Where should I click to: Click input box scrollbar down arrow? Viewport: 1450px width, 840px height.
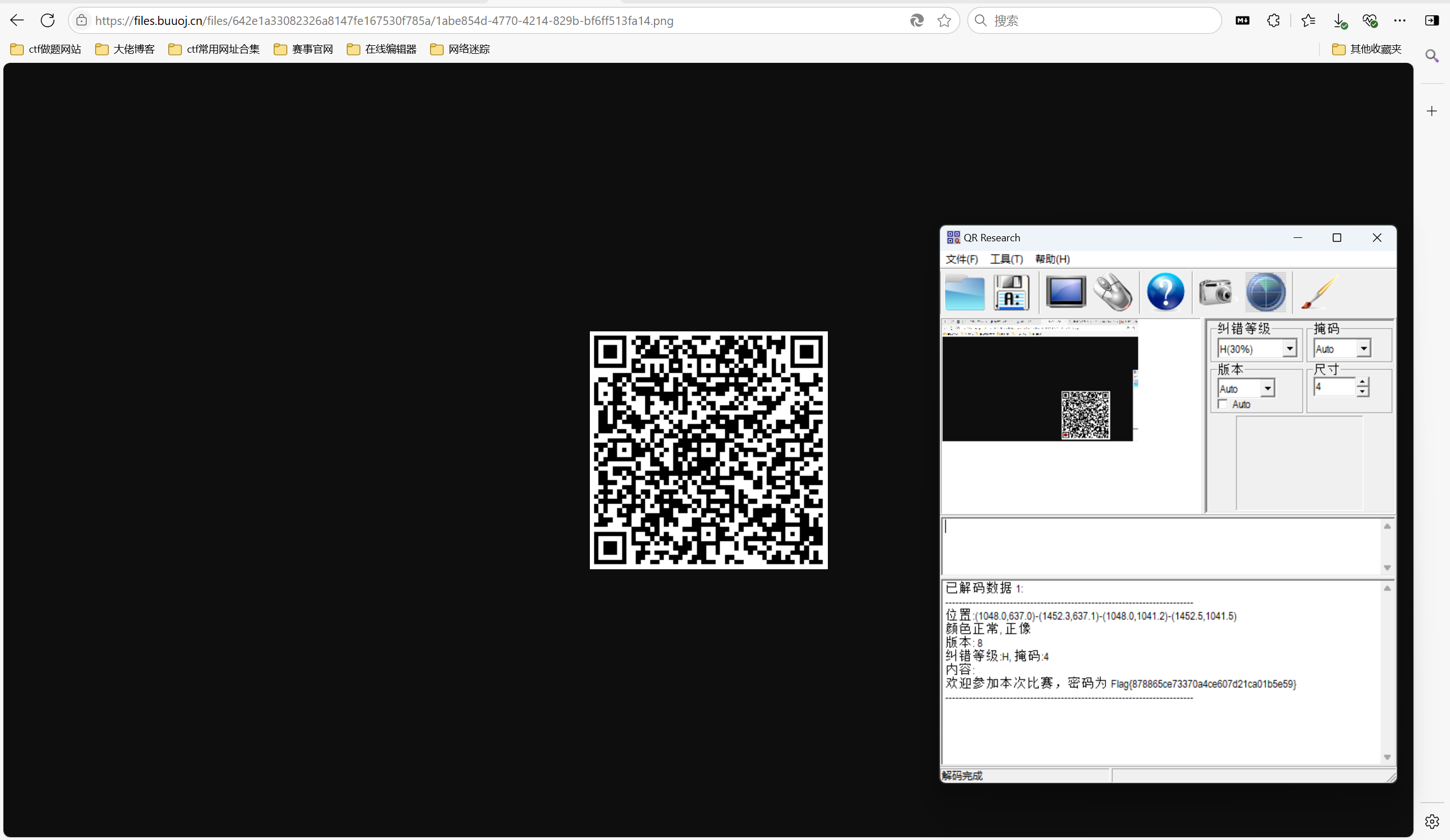pos(1387,568)
